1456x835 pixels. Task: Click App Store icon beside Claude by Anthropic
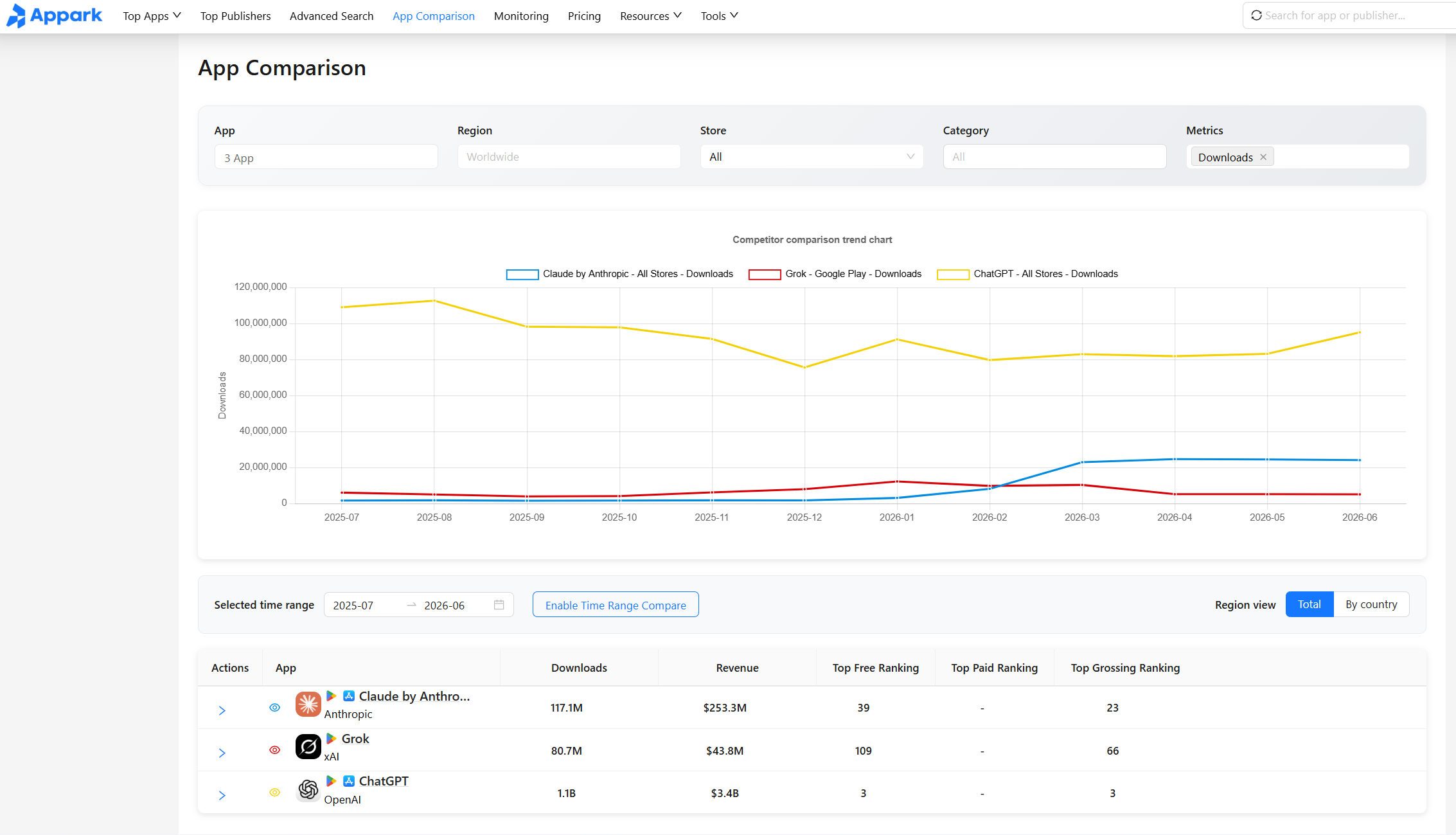[349, 696]
